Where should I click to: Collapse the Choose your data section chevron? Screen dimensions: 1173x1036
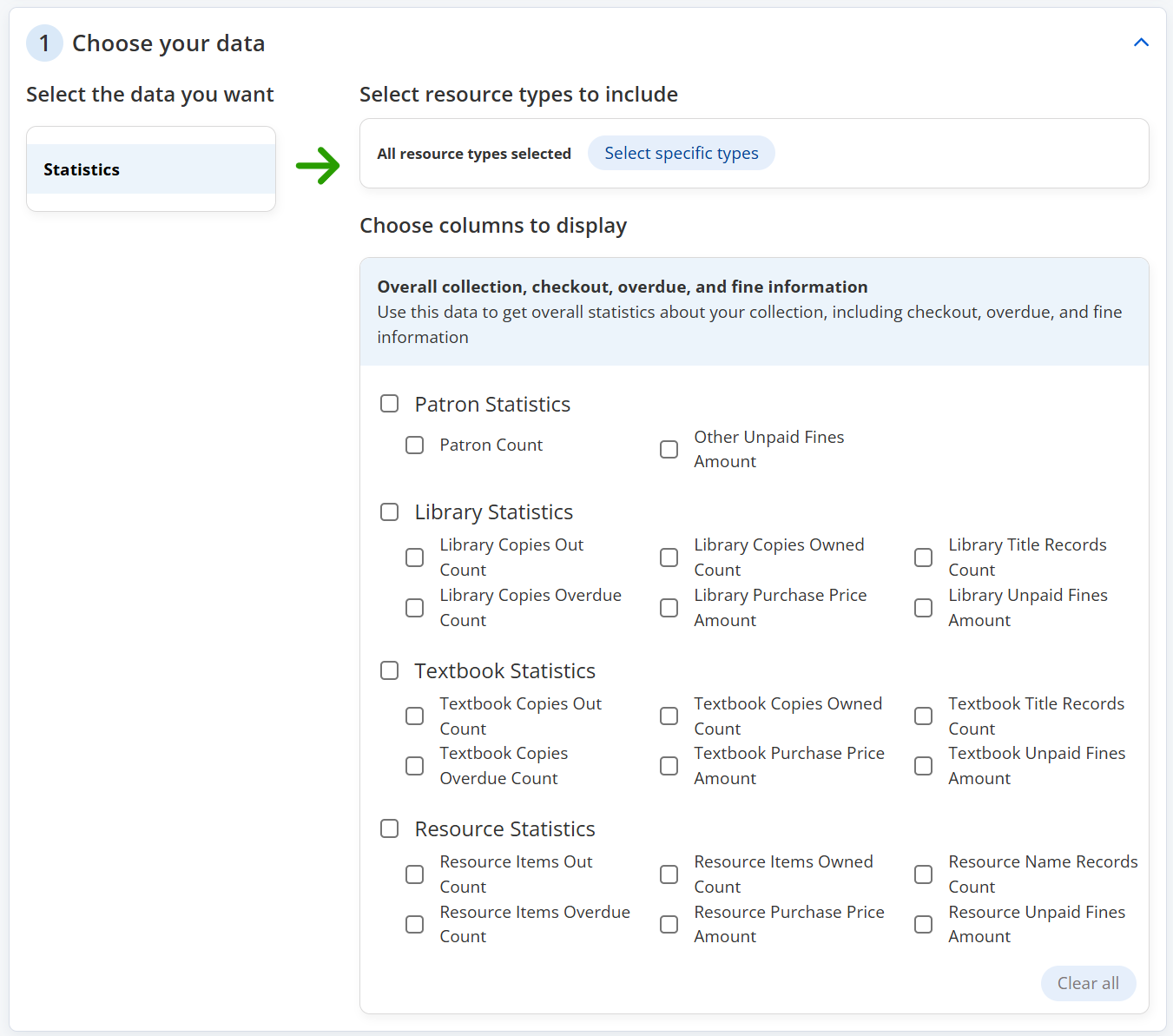point(1141,43)
